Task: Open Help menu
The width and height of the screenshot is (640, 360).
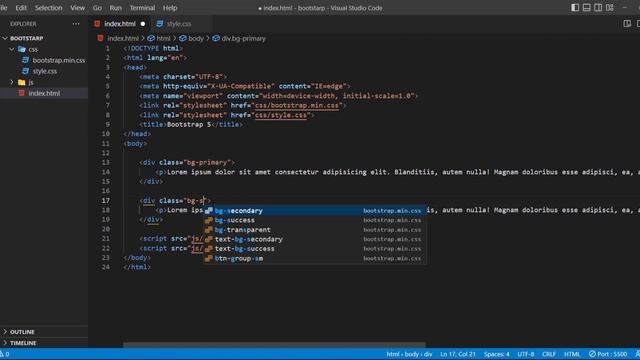Action: [x=170, y=8]
